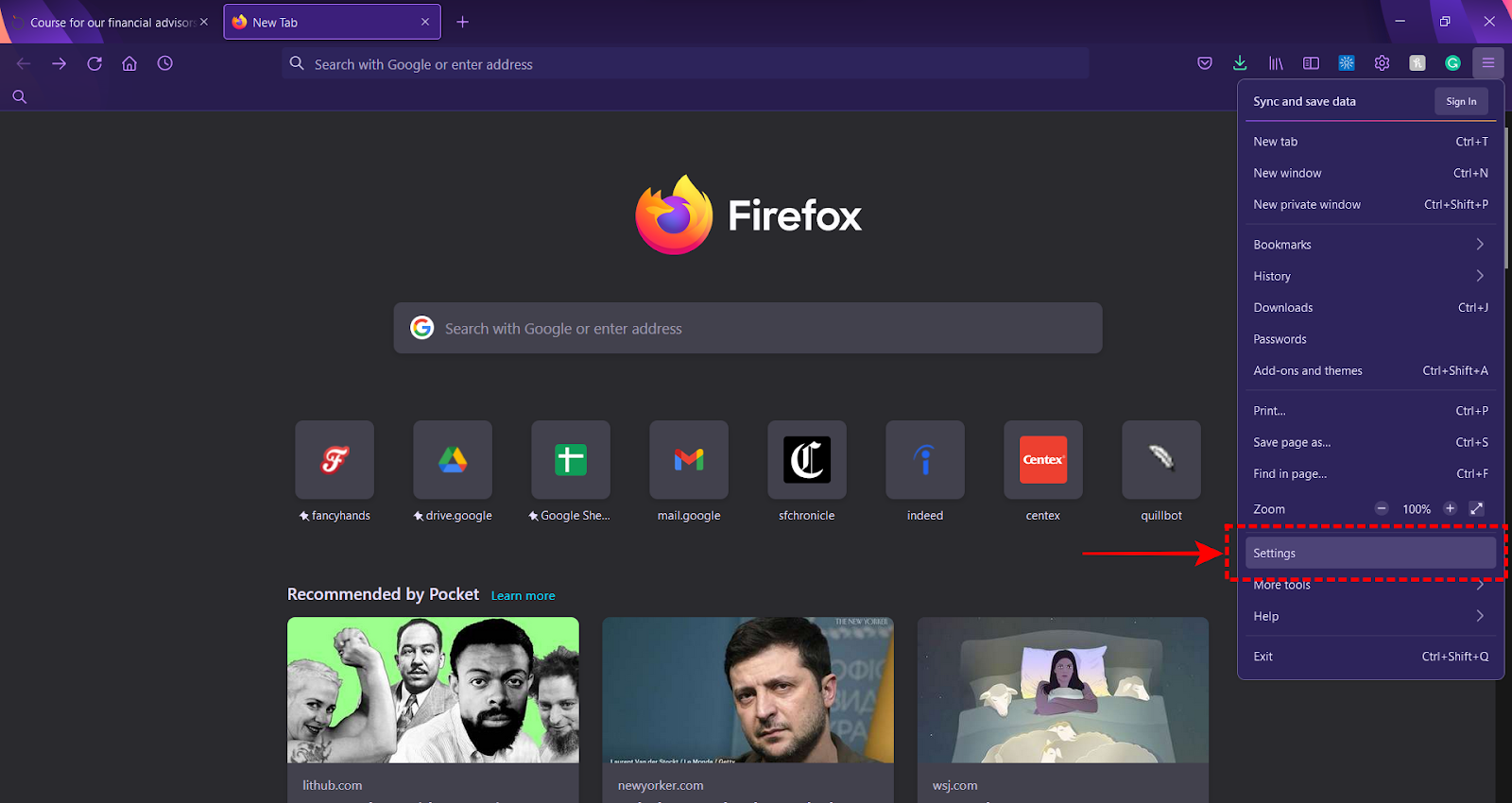The width and height of the screenshot is (1512, 803).
Task: Open the Home page icon
Action: click(x=129, y=63)
